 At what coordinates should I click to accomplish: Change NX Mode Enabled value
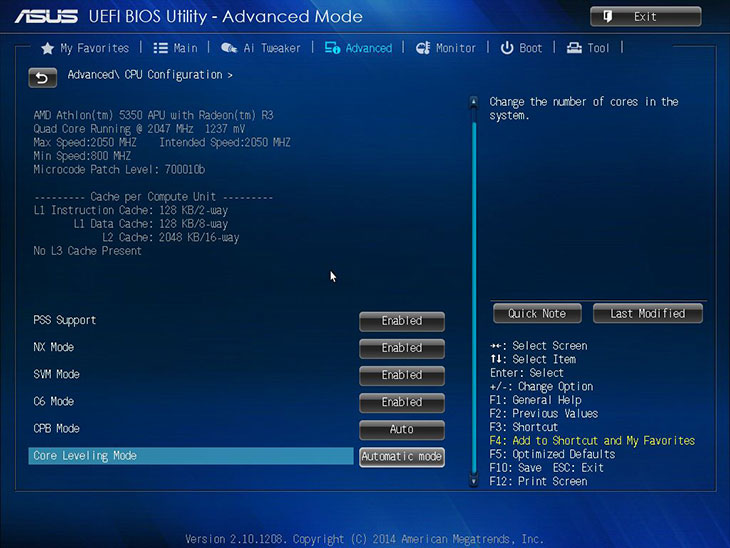(402, 348)
